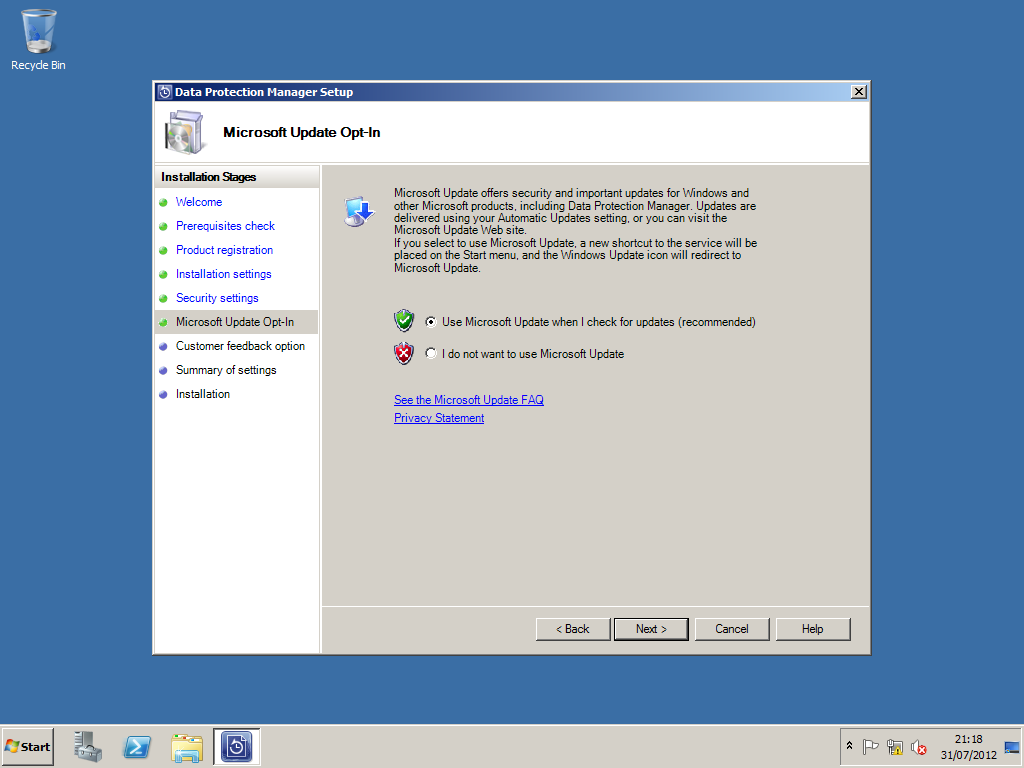Open the Action Center flag icon
This screenshot has height=768, width=1024.
[x=870, y=746]
